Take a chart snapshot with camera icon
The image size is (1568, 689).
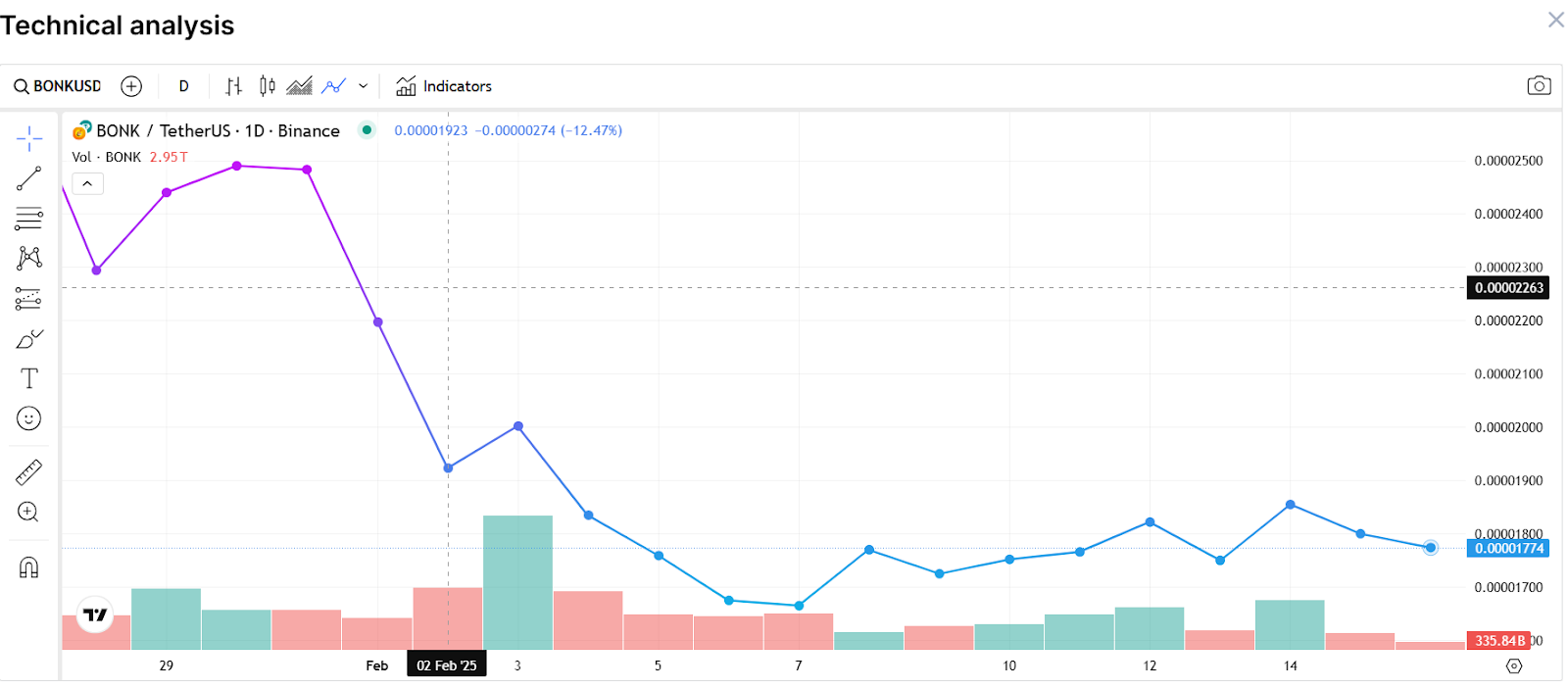tap(1539, 86)
